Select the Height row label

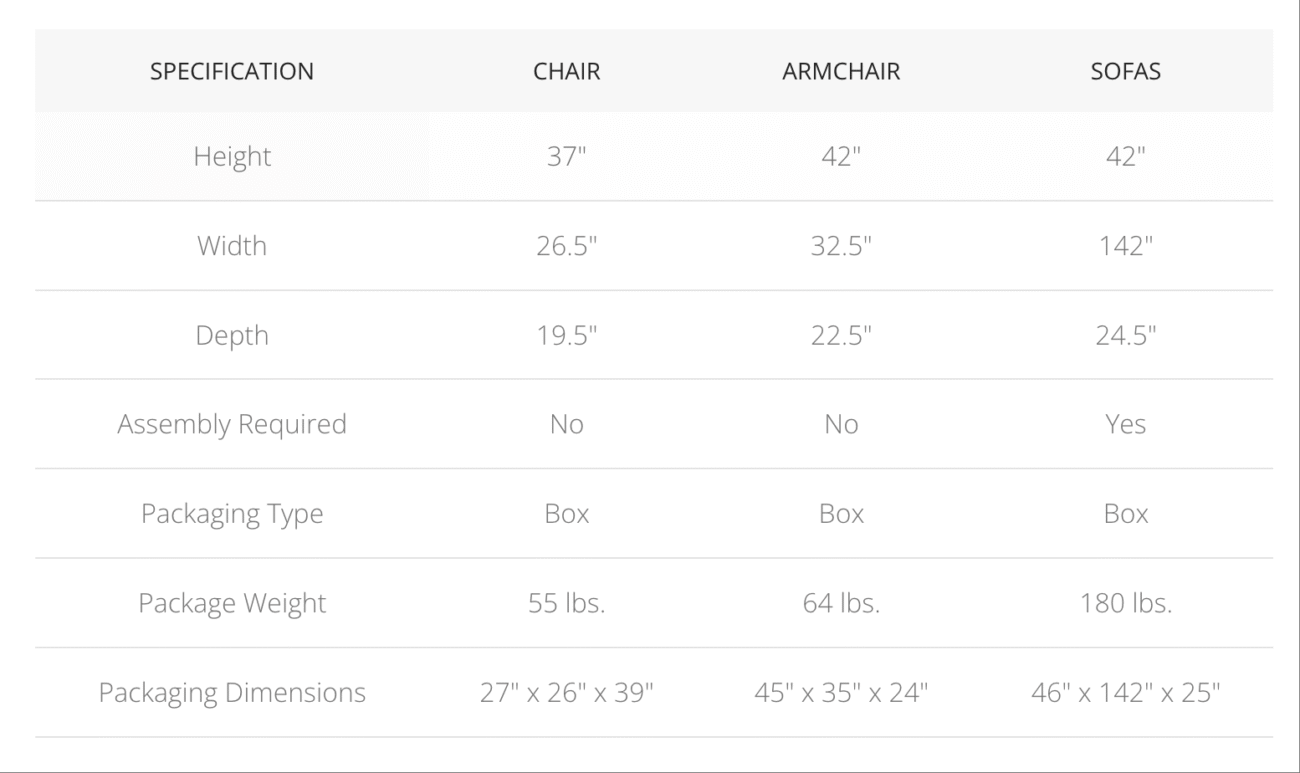tap(232, 157)
